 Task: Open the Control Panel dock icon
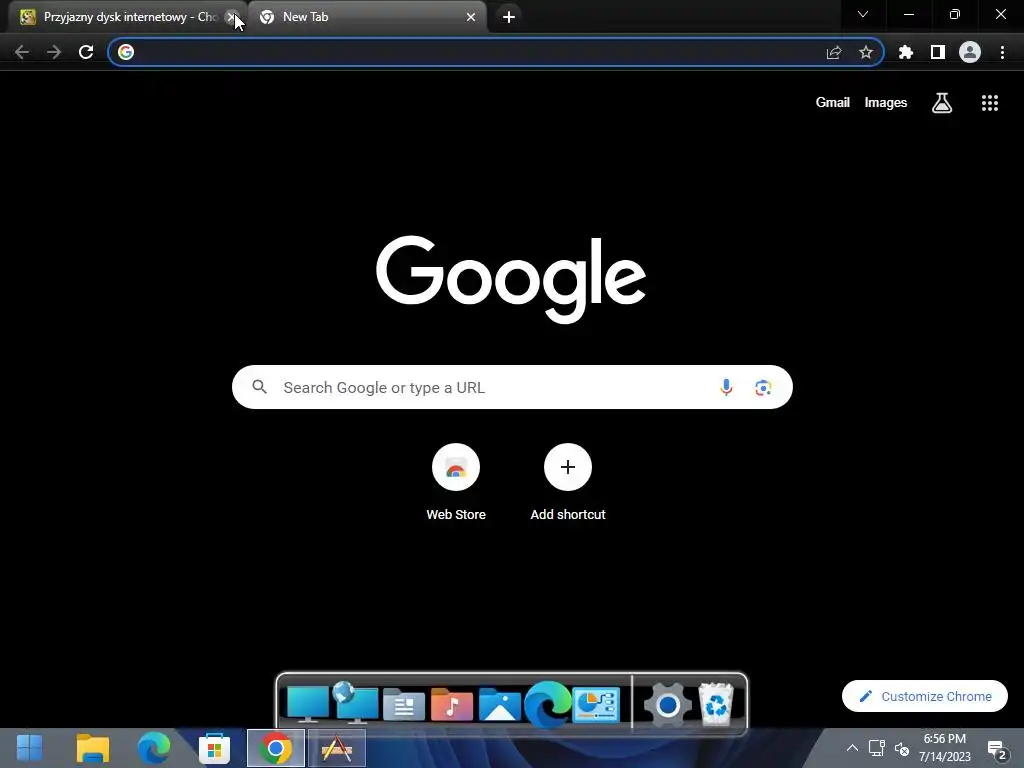tap(596, 705)
